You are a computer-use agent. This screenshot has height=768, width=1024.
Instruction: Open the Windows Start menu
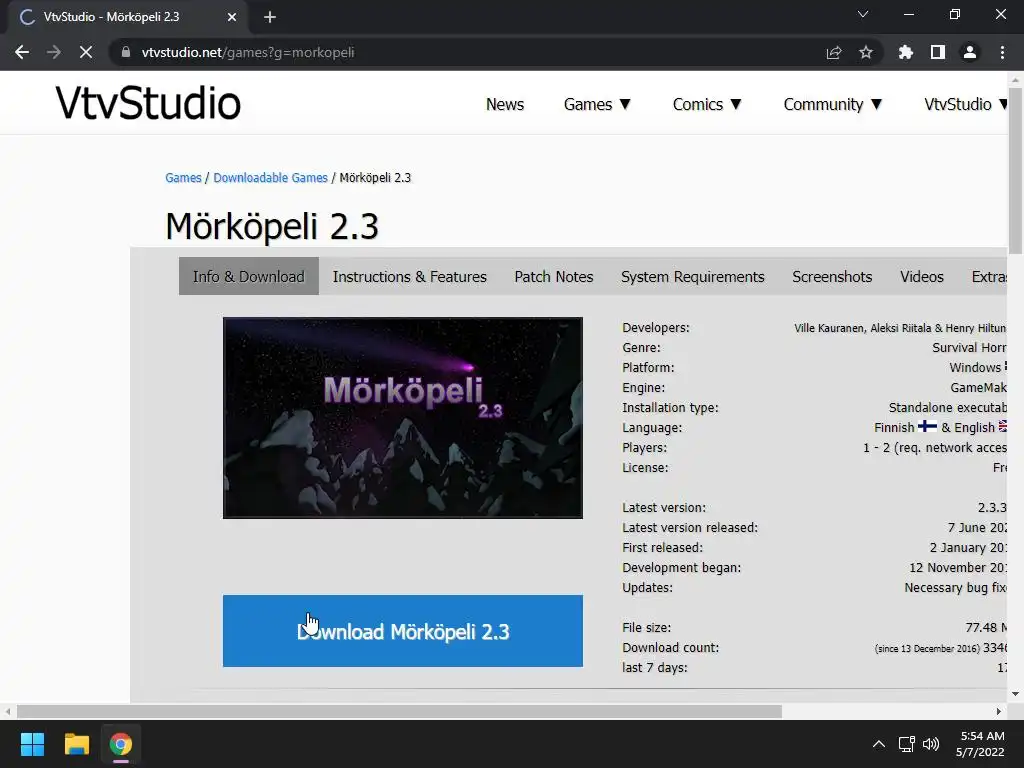point(32,744)
